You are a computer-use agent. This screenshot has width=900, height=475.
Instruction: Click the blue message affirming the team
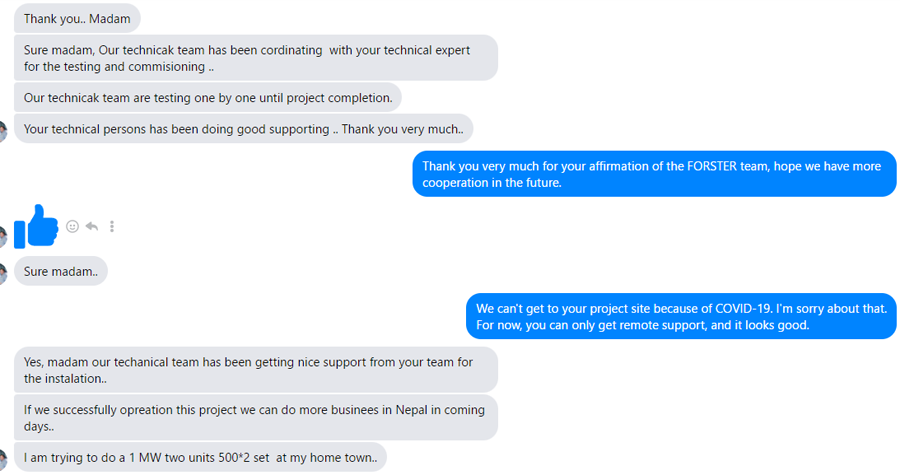point(654,174)
